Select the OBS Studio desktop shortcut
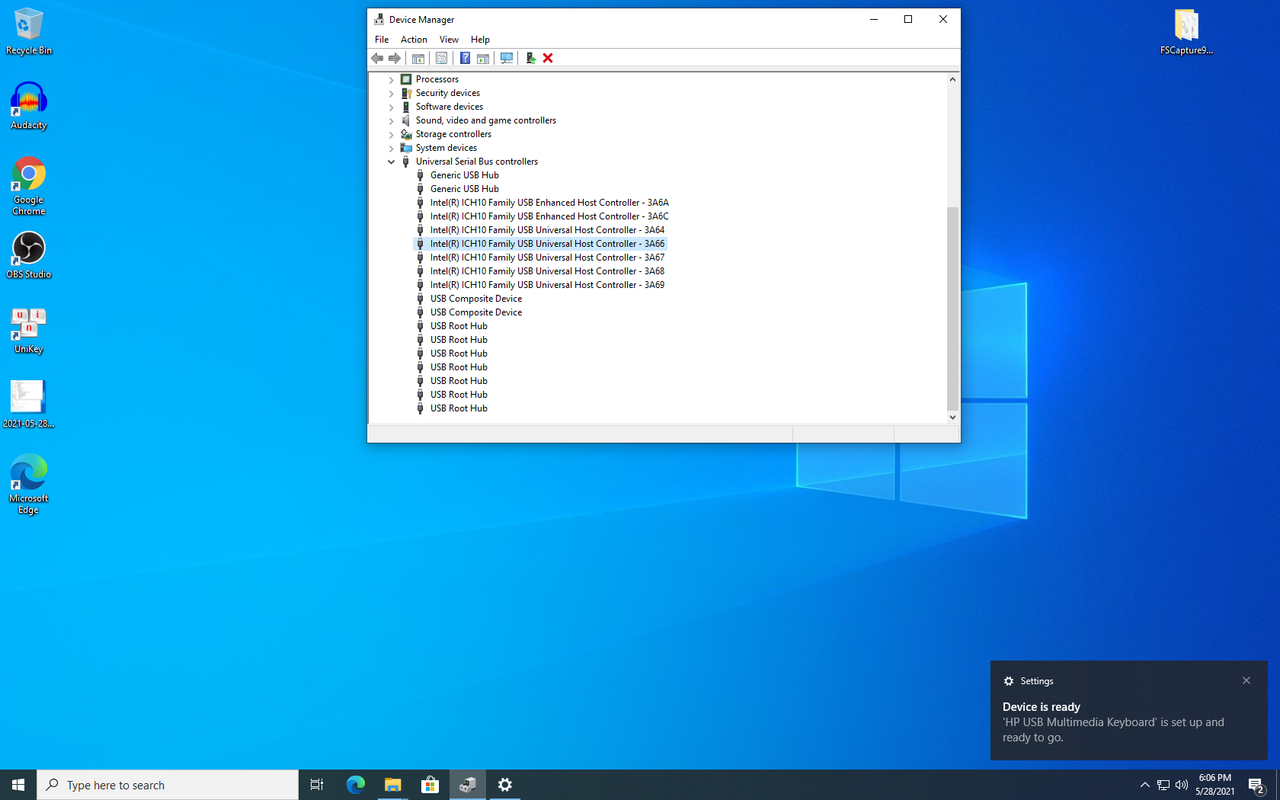This screenshot has width=1280, height=800. [29, 256]
